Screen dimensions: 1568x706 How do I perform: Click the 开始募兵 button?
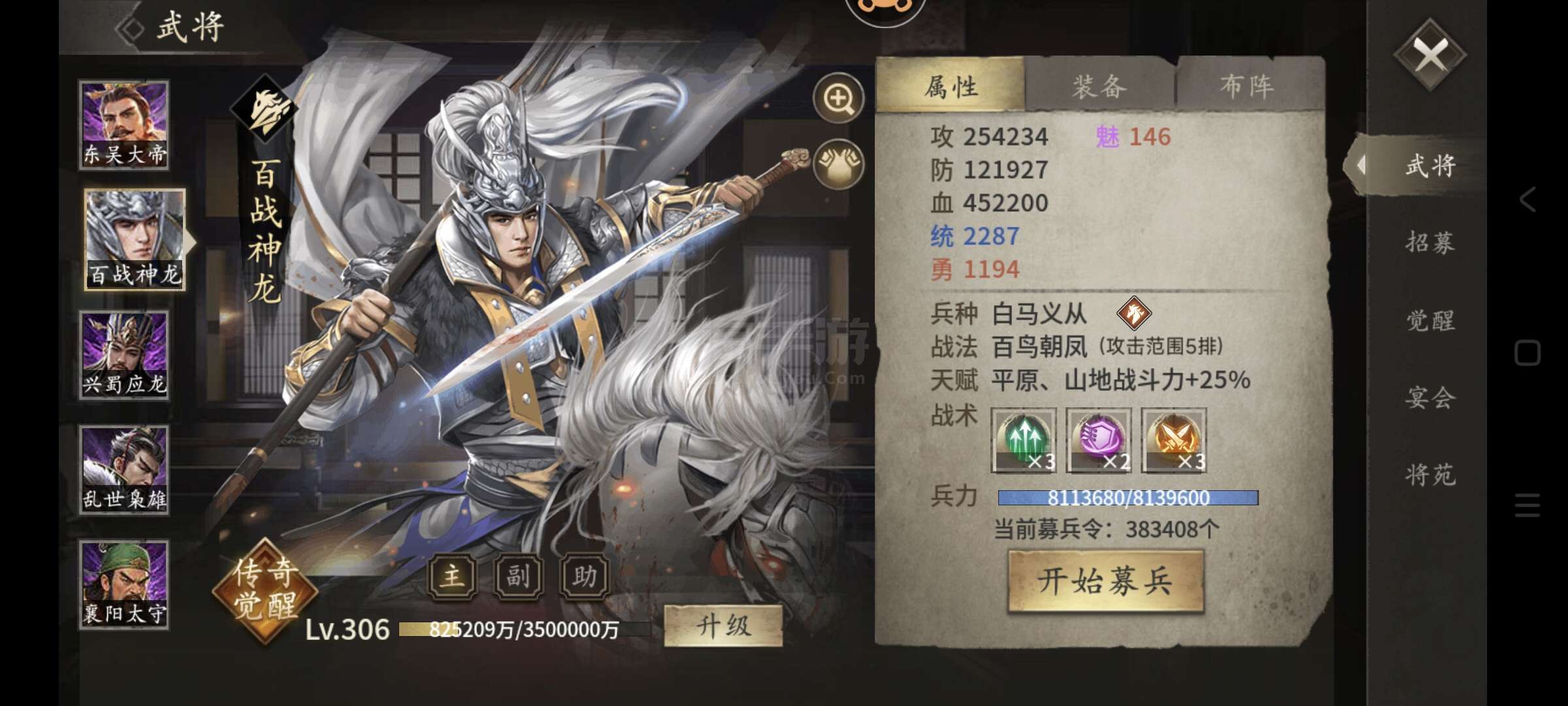(1105, 581)
